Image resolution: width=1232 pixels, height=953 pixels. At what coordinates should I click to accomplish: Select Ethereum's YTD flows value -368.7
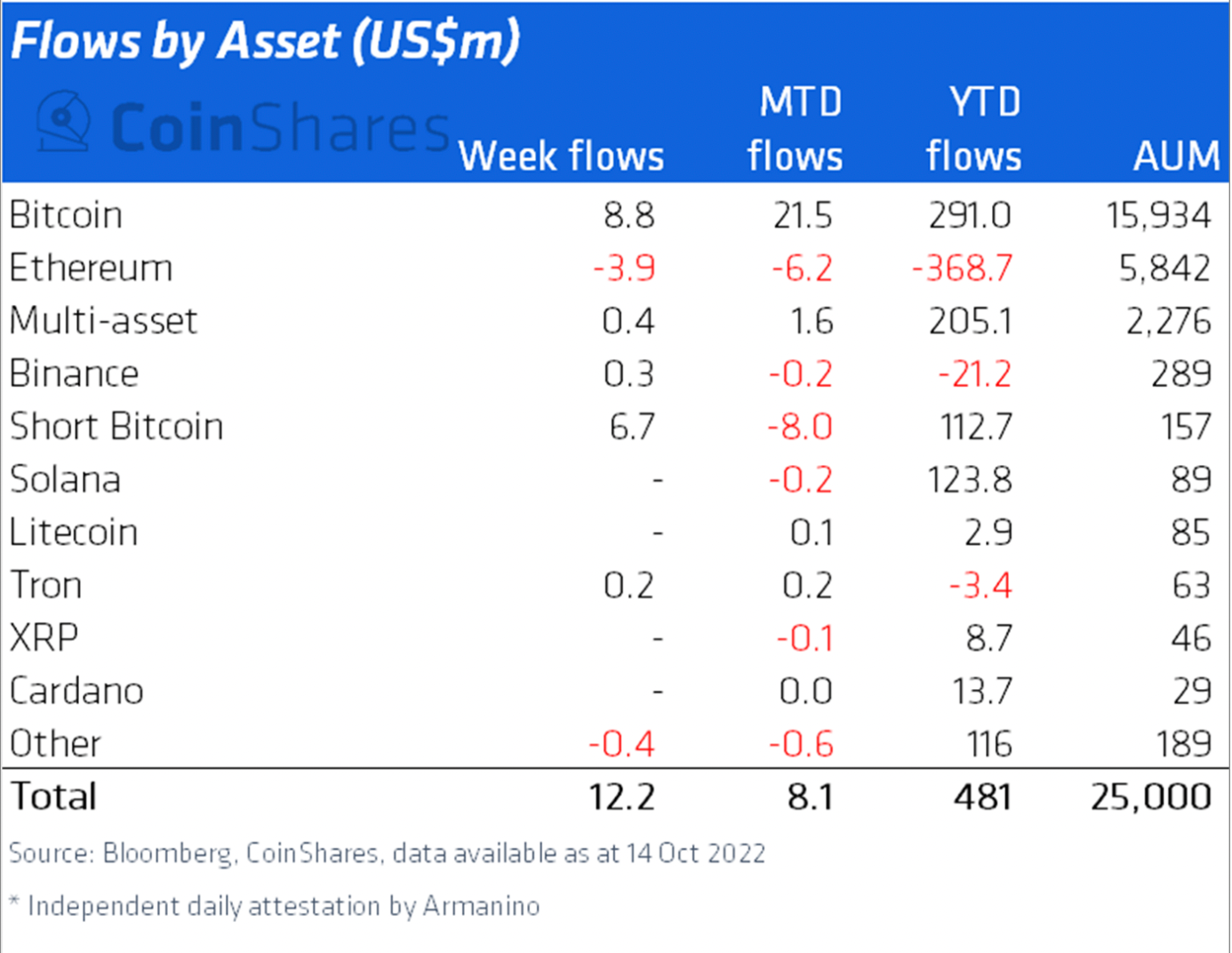963,268
